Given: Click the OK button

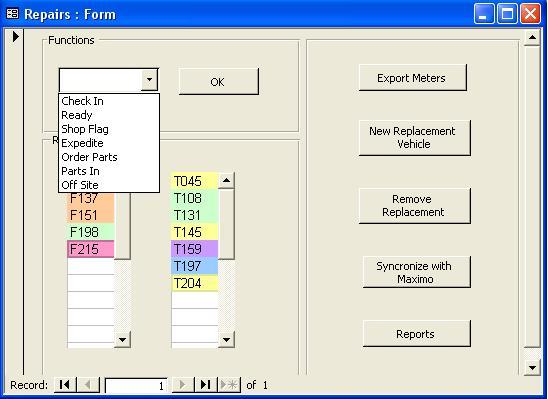Looking at the screenshot, I should (219, 81).
